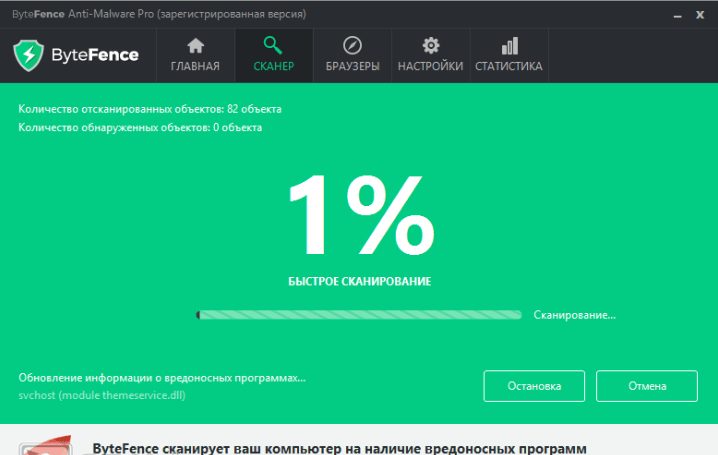Open the Главная tab label
718x455 pixels.
coord(195,67)
